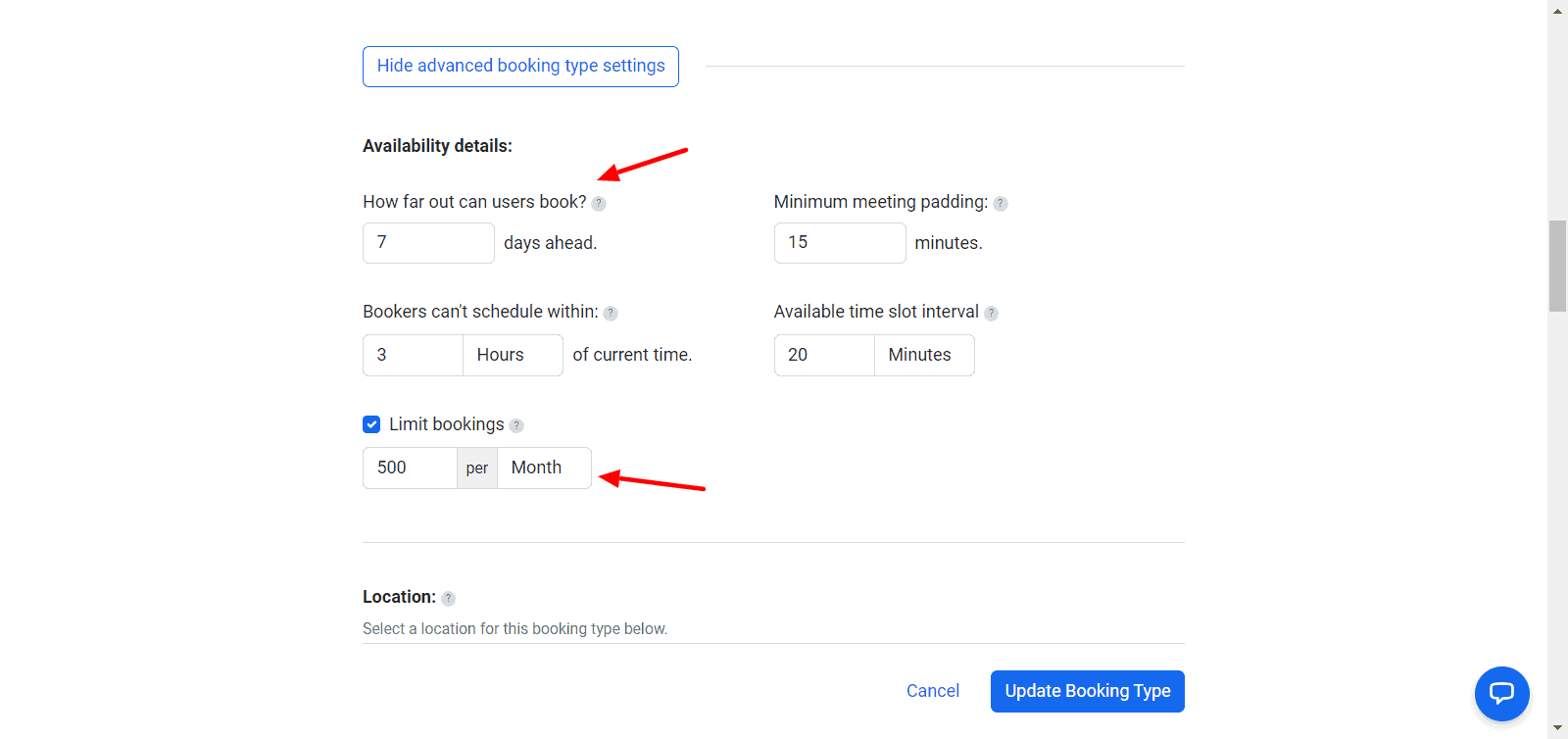The image size is (1568, 739).
Task: Click the booking limit field showing 500
Action: point(410,468)
